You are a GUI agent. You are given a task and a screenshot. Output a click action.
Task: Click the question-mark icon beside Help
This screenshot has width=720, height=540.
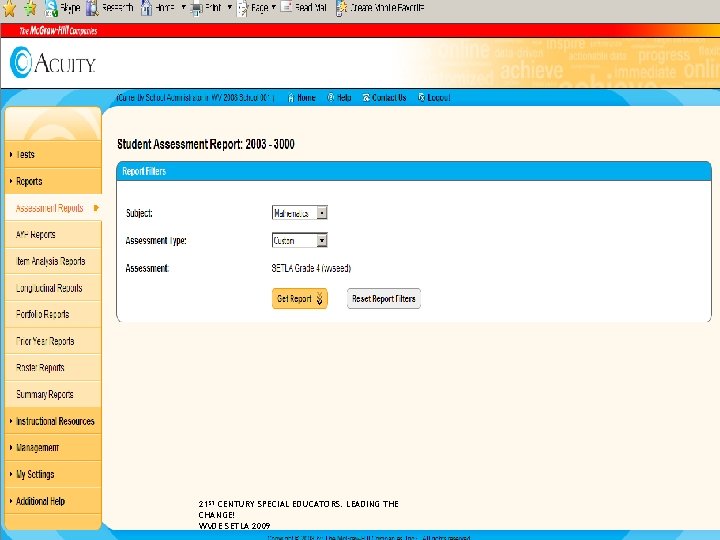pos(330,98)
